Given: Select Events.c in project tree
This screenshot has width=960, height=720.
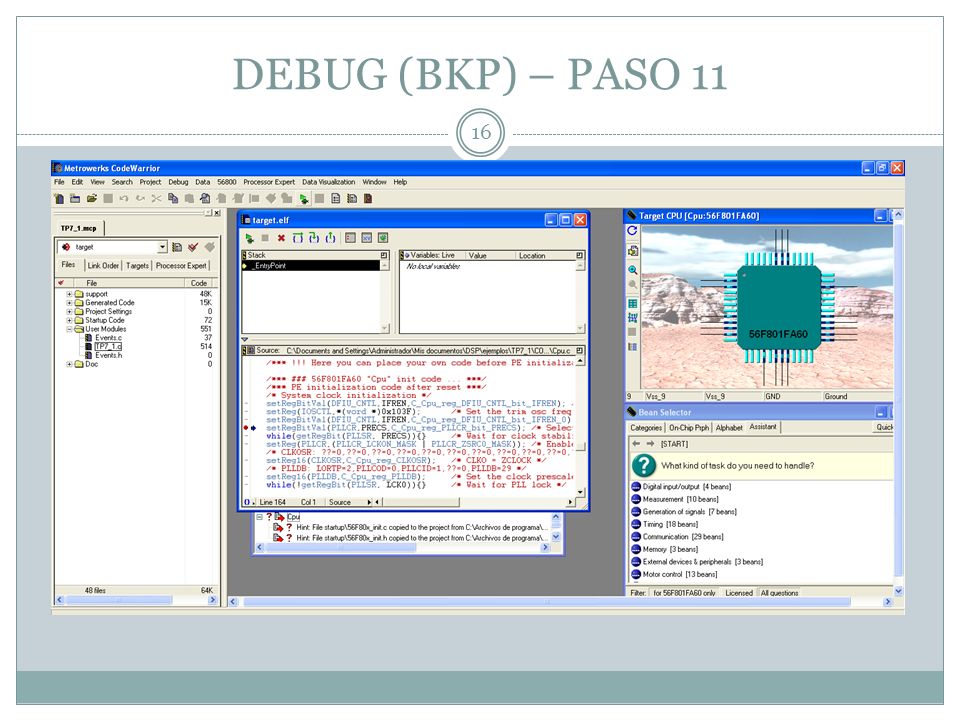Looking at the screenshot, I should 108,338.
